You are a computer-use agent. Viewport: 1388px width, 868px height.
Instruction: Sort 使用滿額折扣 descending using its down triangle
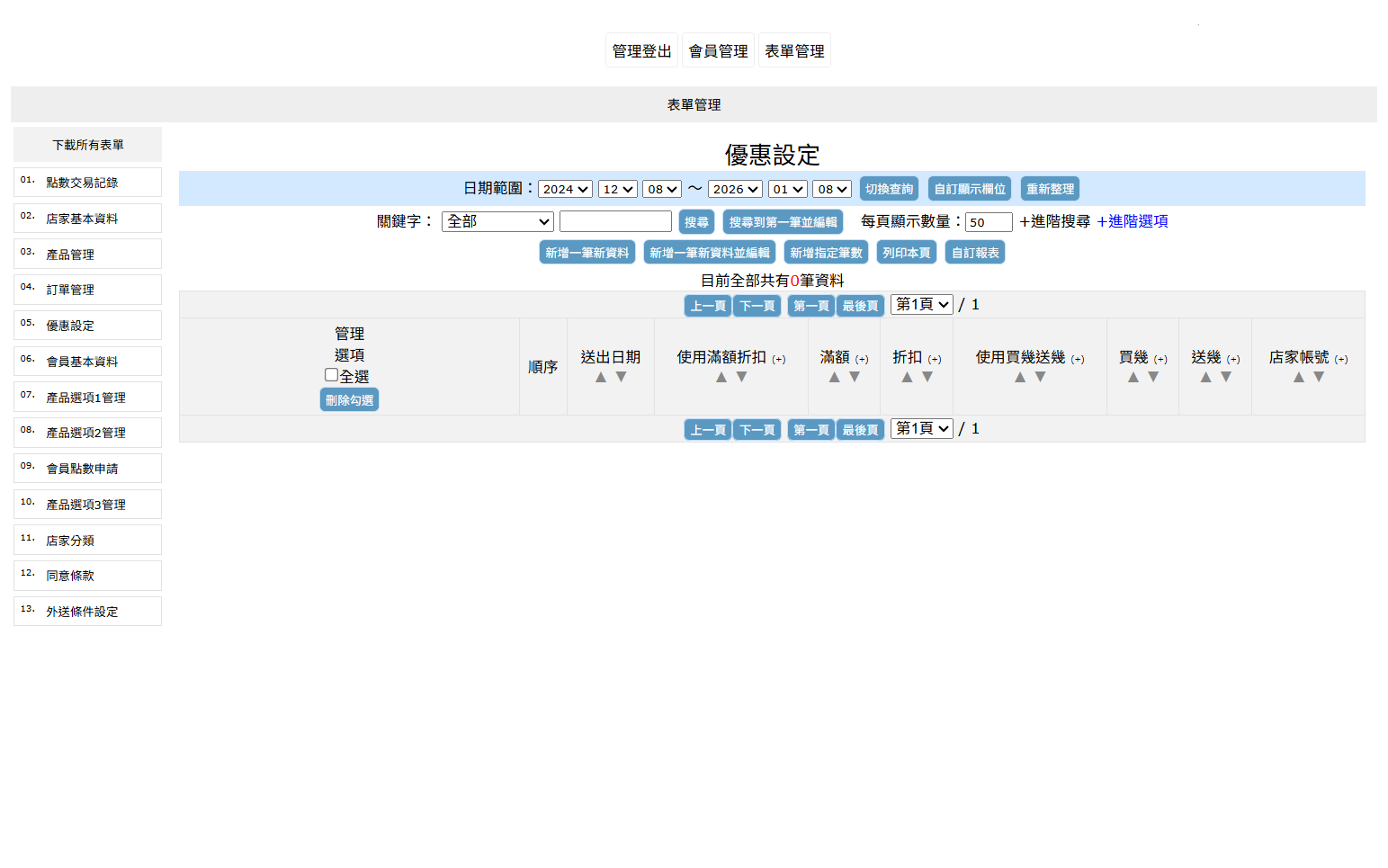pyautogui.click(x=741, y=377)
